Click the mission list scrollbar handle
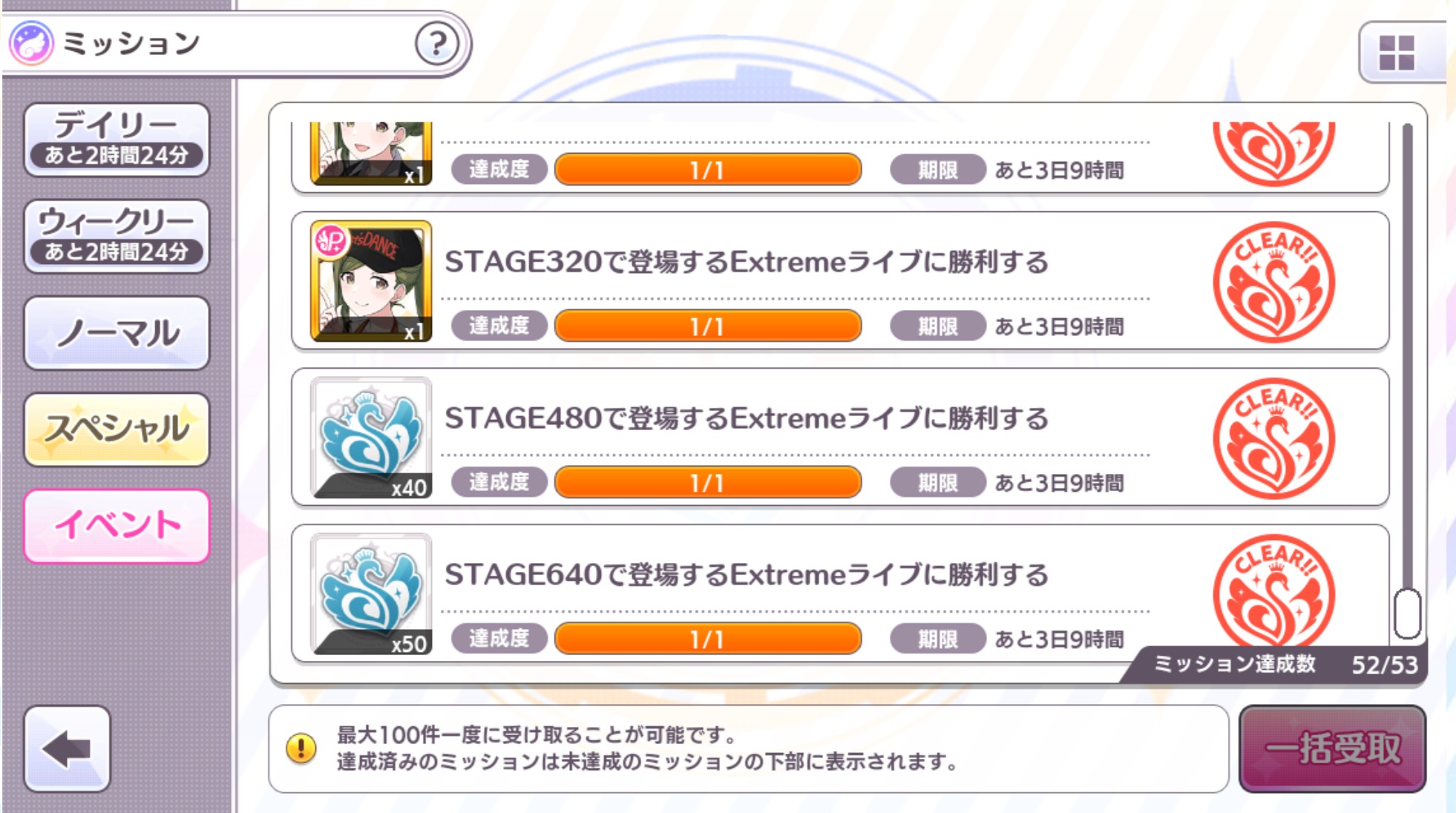Screen dimensions: 1456x813 coord(1407,613)
